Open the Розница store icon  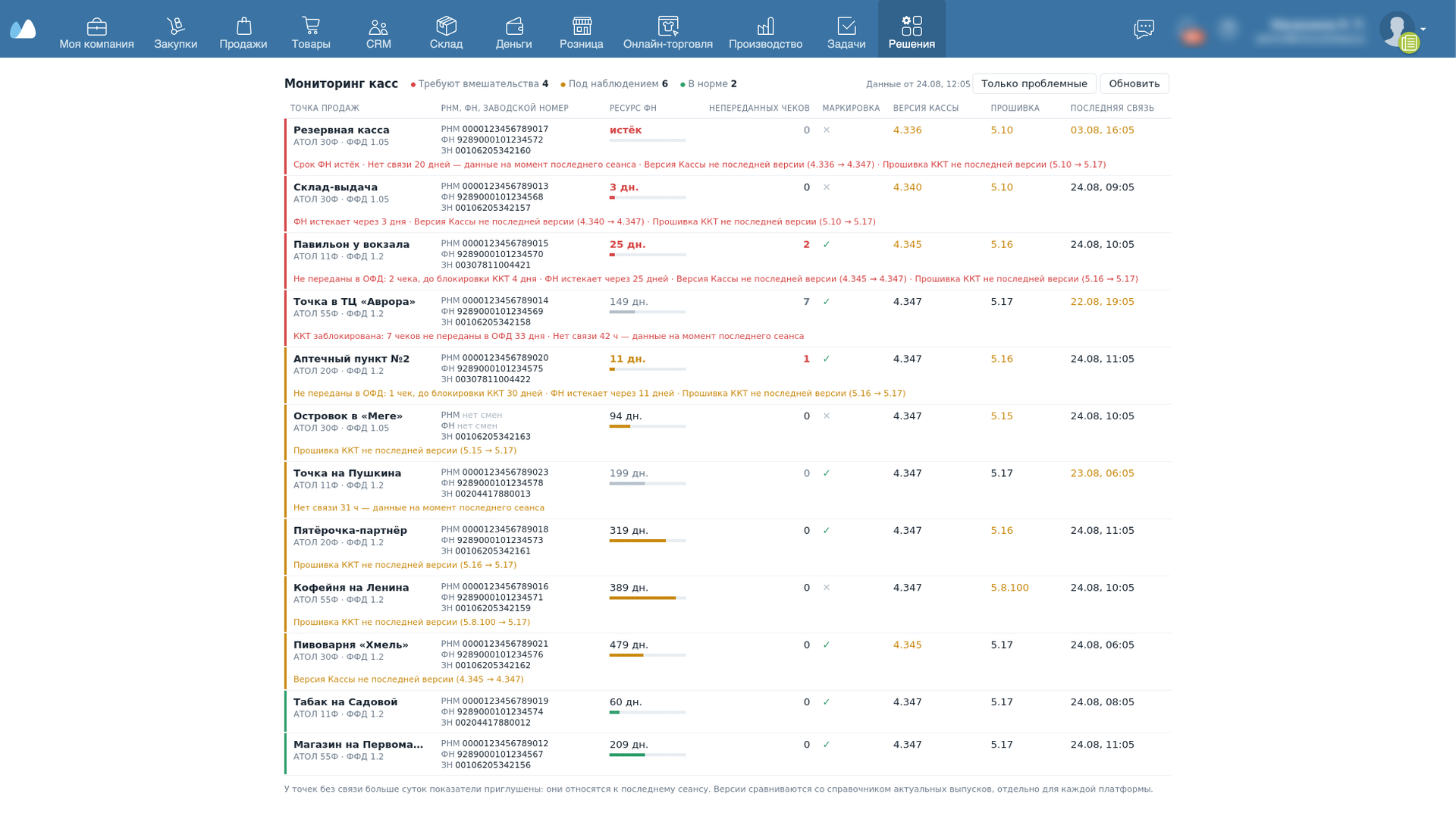pos(582,27)
